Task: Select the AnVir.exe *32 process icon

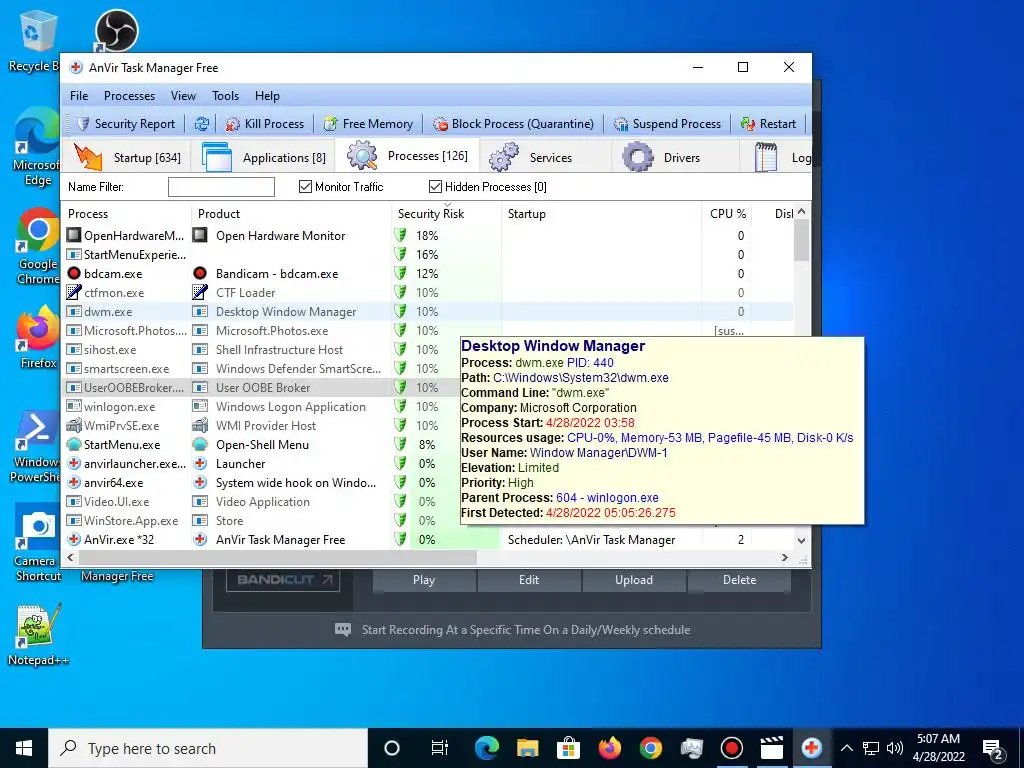Action: coord(74,539)
